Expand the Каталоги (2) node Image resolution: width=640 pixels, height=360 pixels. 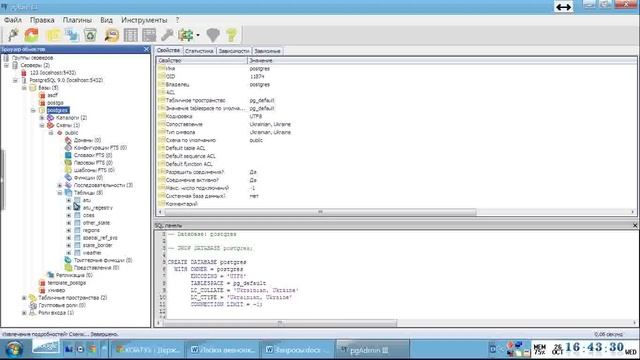pos(42,118)
